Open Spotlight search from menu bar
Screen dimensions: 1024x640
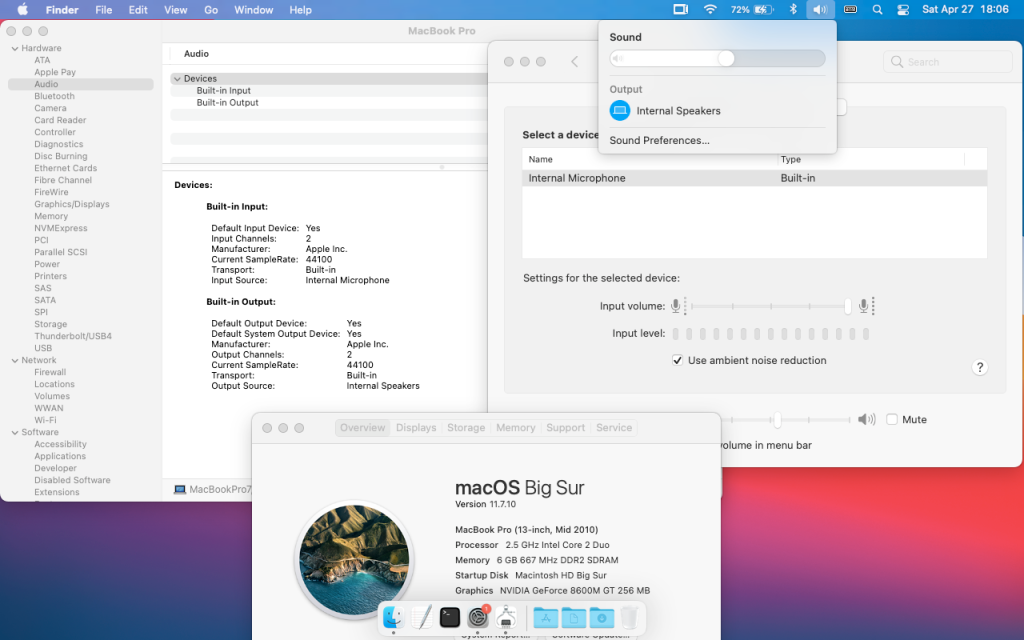click(877, 10)
